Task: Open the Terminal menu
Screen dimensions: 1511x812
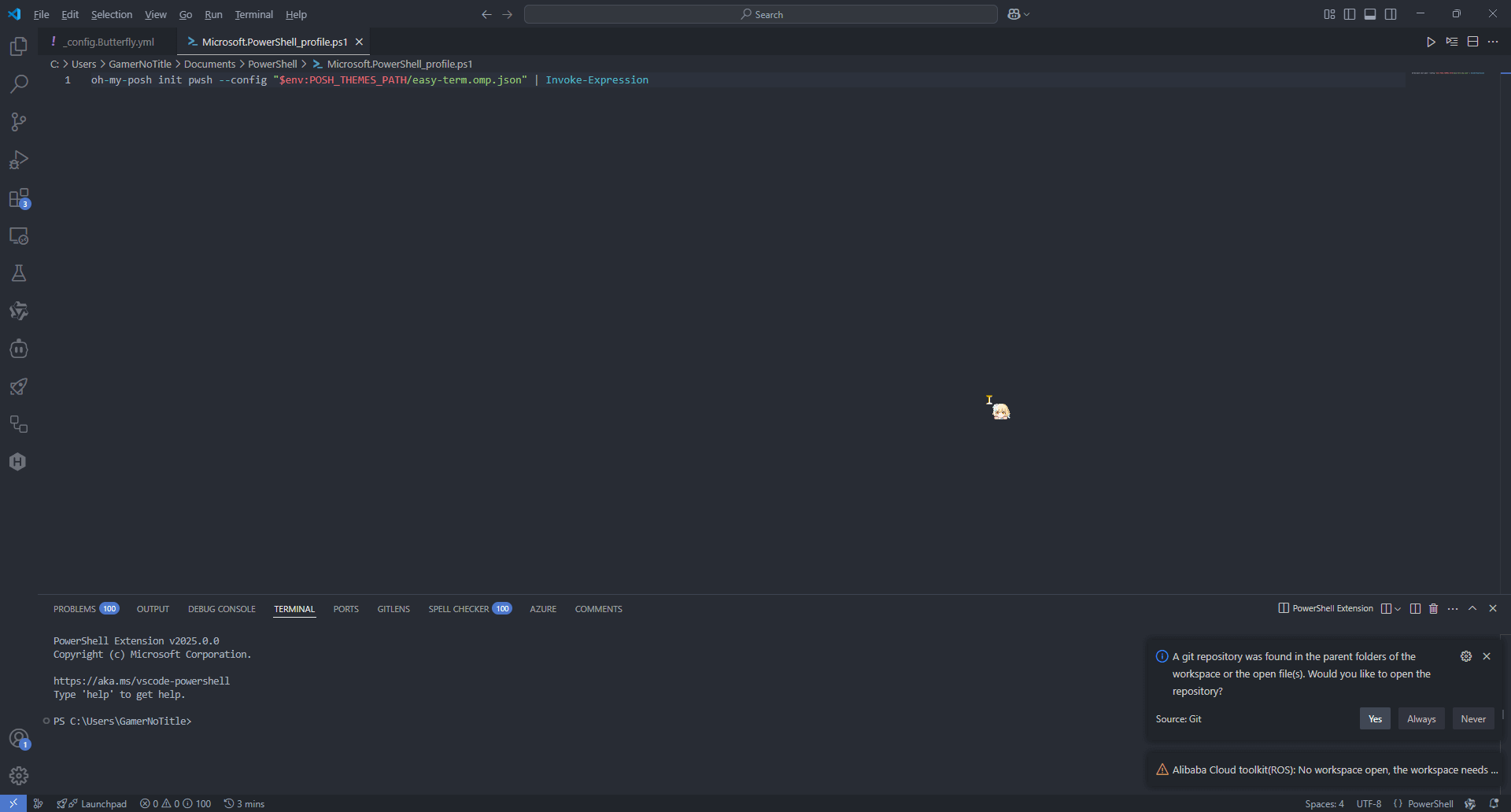Action: pyautogui.click(x=253, y=14)
